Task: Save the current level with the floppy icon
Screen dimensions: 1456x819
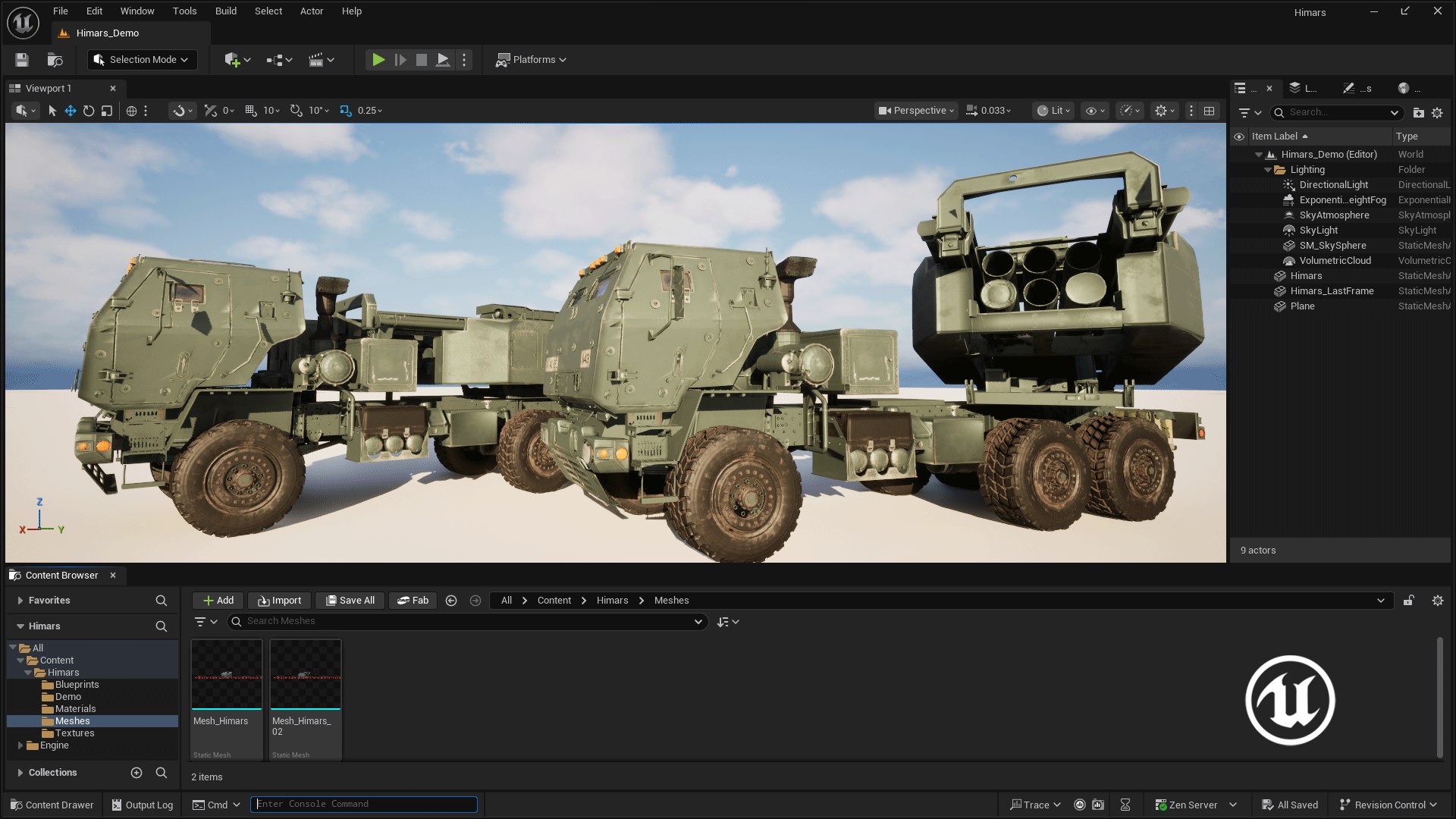Action: point(22,60)
